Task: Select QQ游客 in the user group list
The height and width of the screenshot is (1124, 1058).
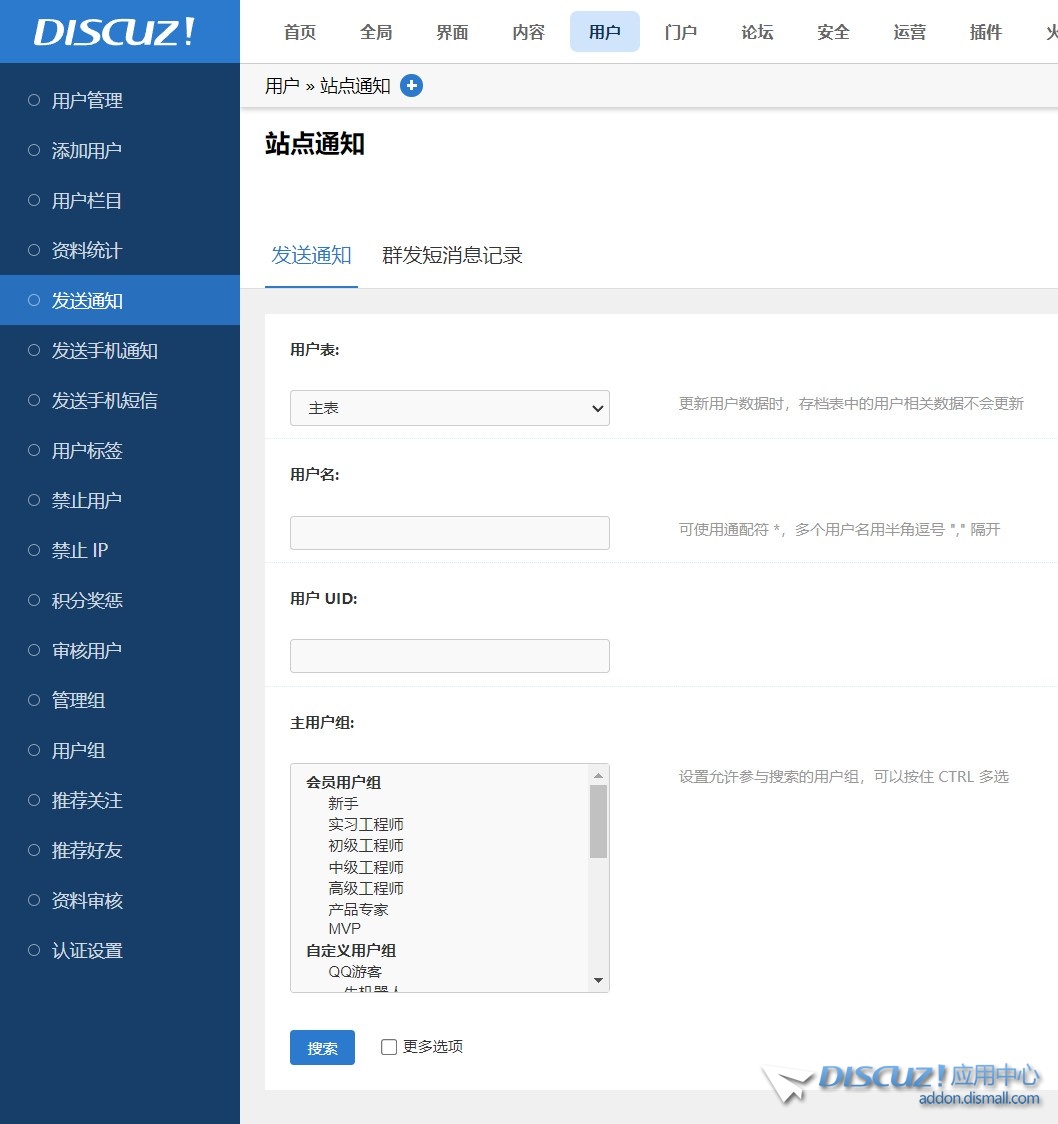Action: [355, 972]
